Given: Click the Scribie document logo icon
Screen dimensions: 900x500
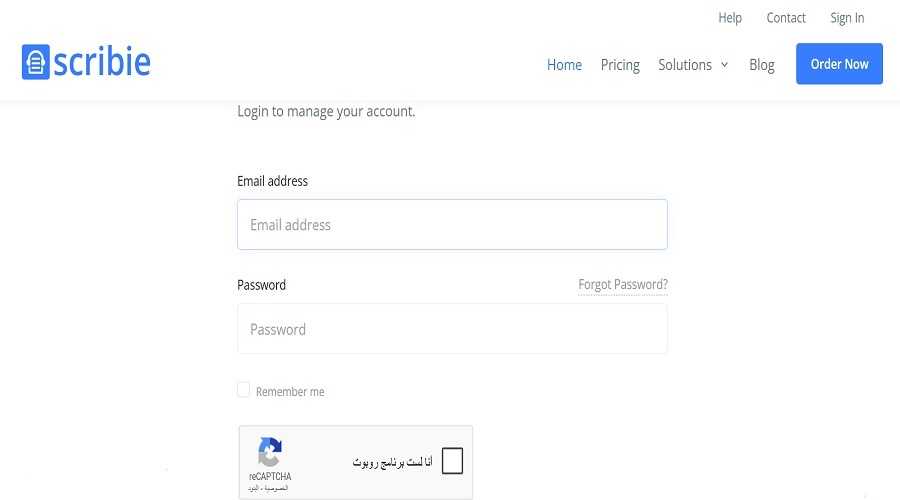Looking at the screenshot, I should (x=36, y=62).
